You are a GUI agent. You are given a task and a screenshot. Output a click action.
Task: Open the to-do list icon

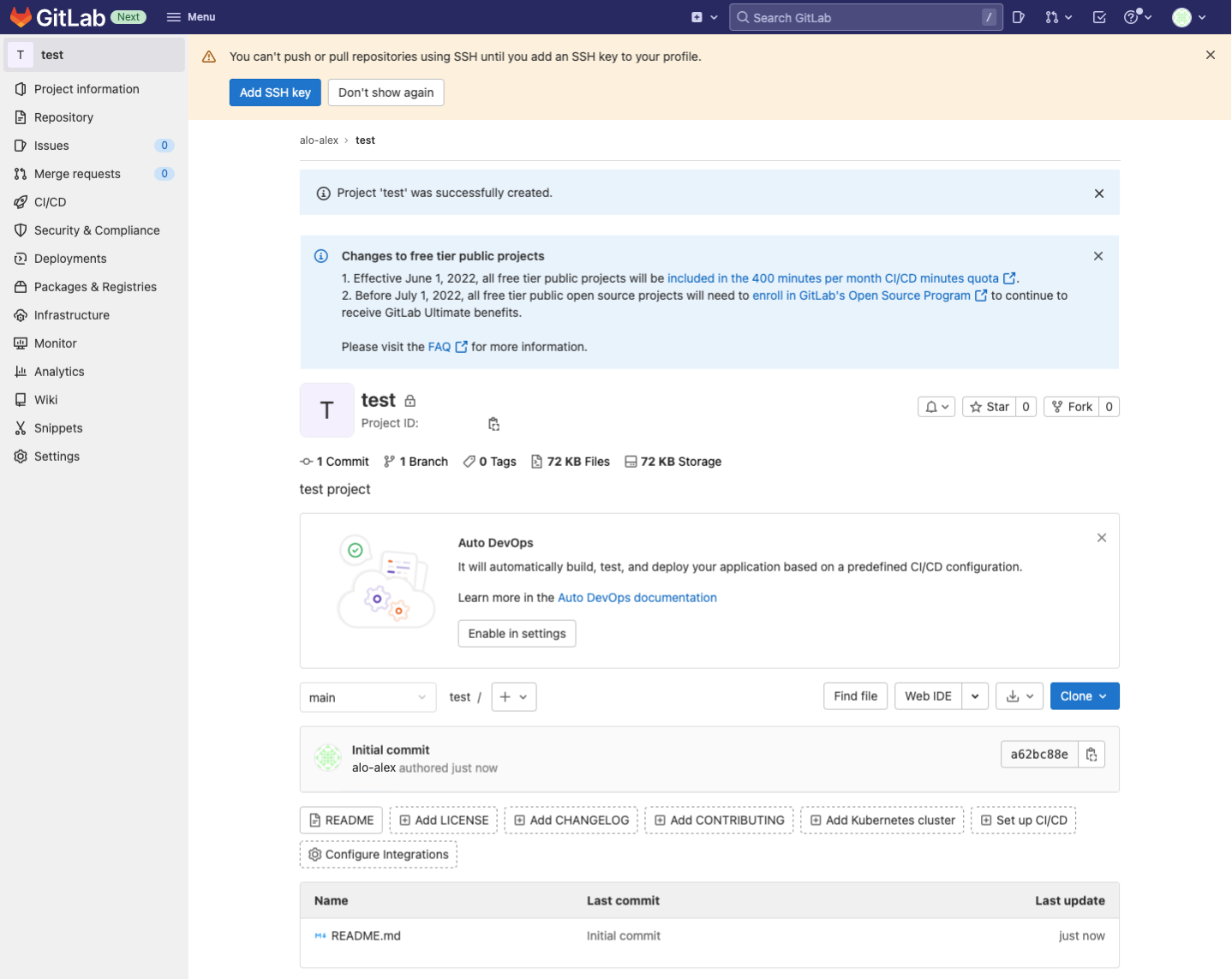[1099, 17]
